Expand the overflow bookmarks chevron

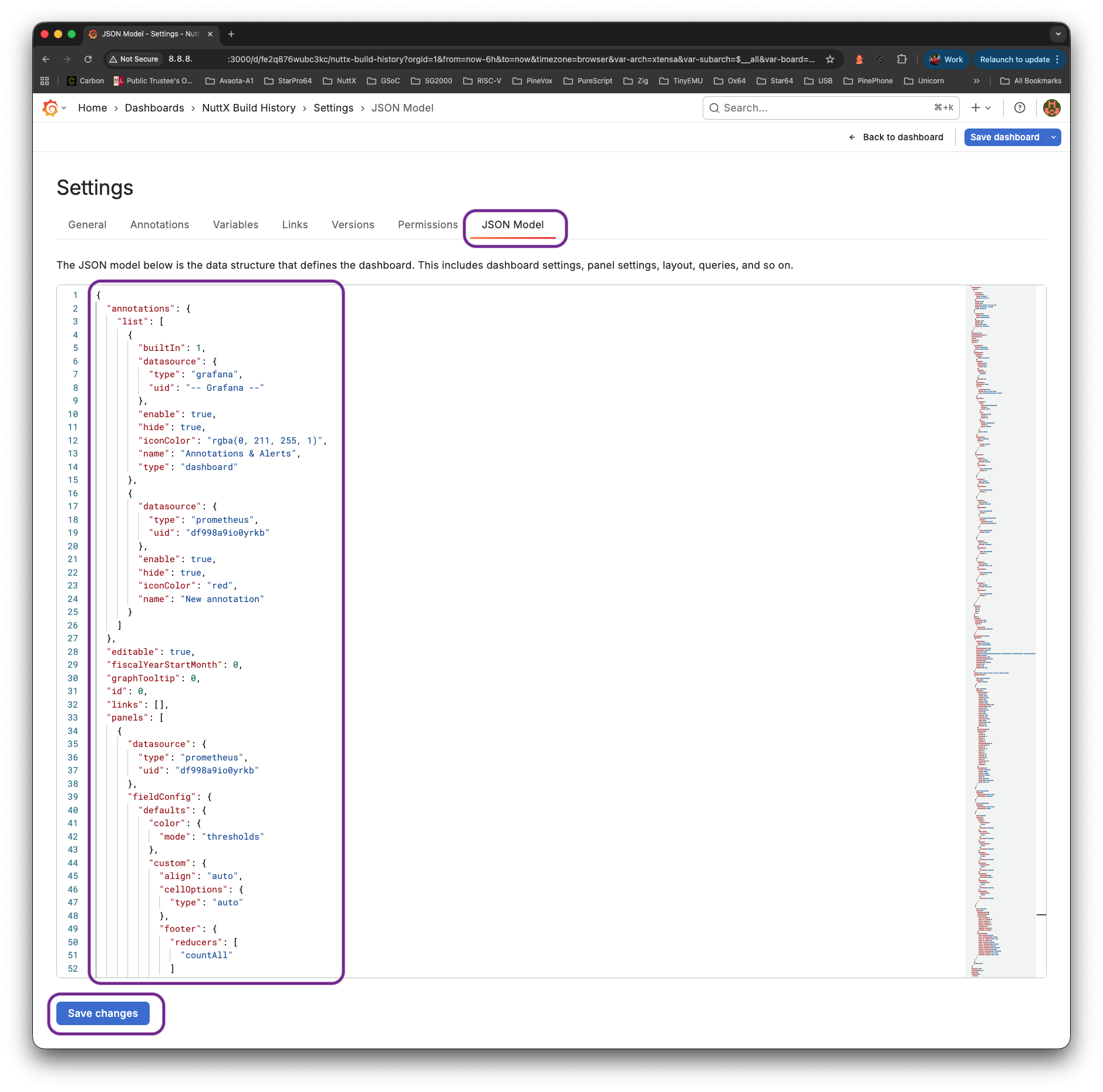pyautogui.click(x=976, y=80)
